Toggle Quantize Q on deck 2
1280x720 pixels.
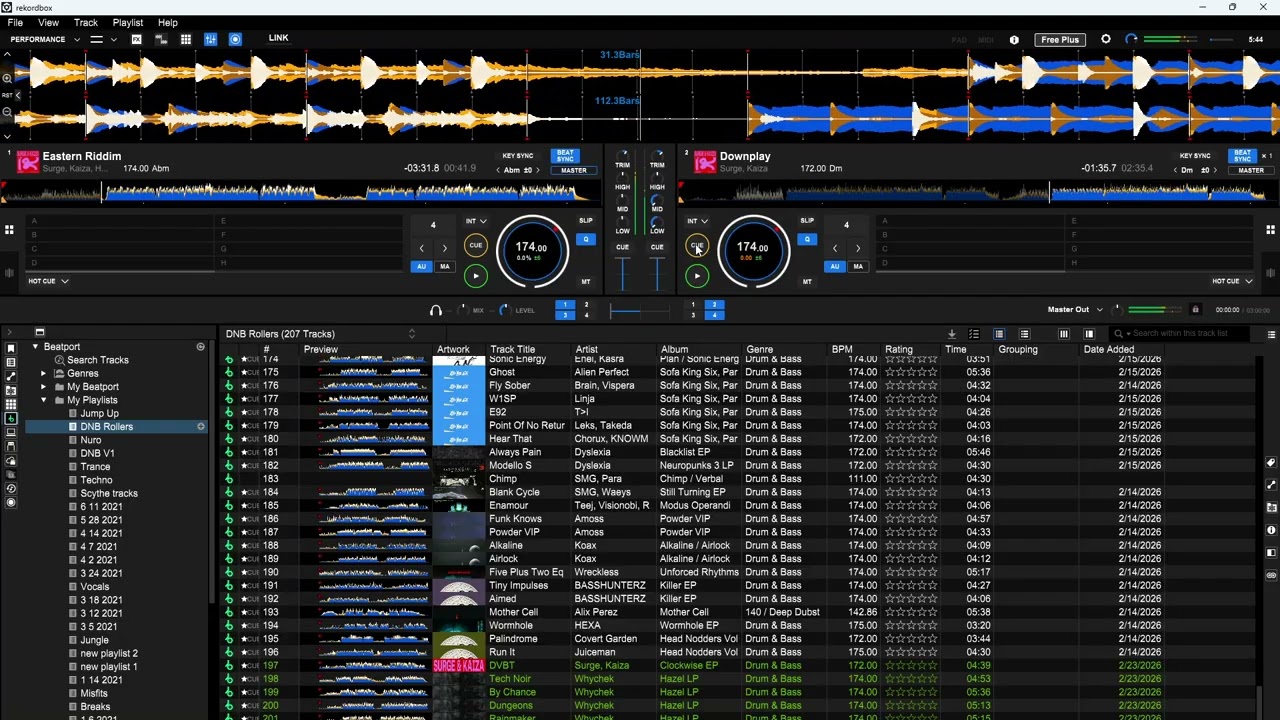(x=807, y=239)
